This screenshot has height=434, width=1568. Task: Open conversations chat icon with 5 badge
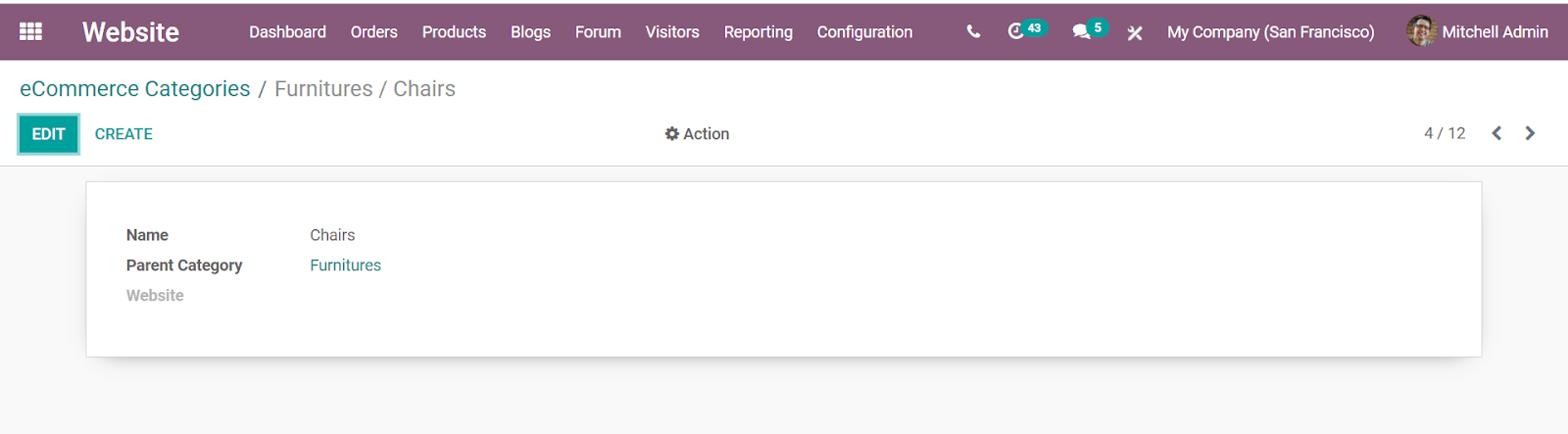pyautogui.click(x=1089, y=30)
